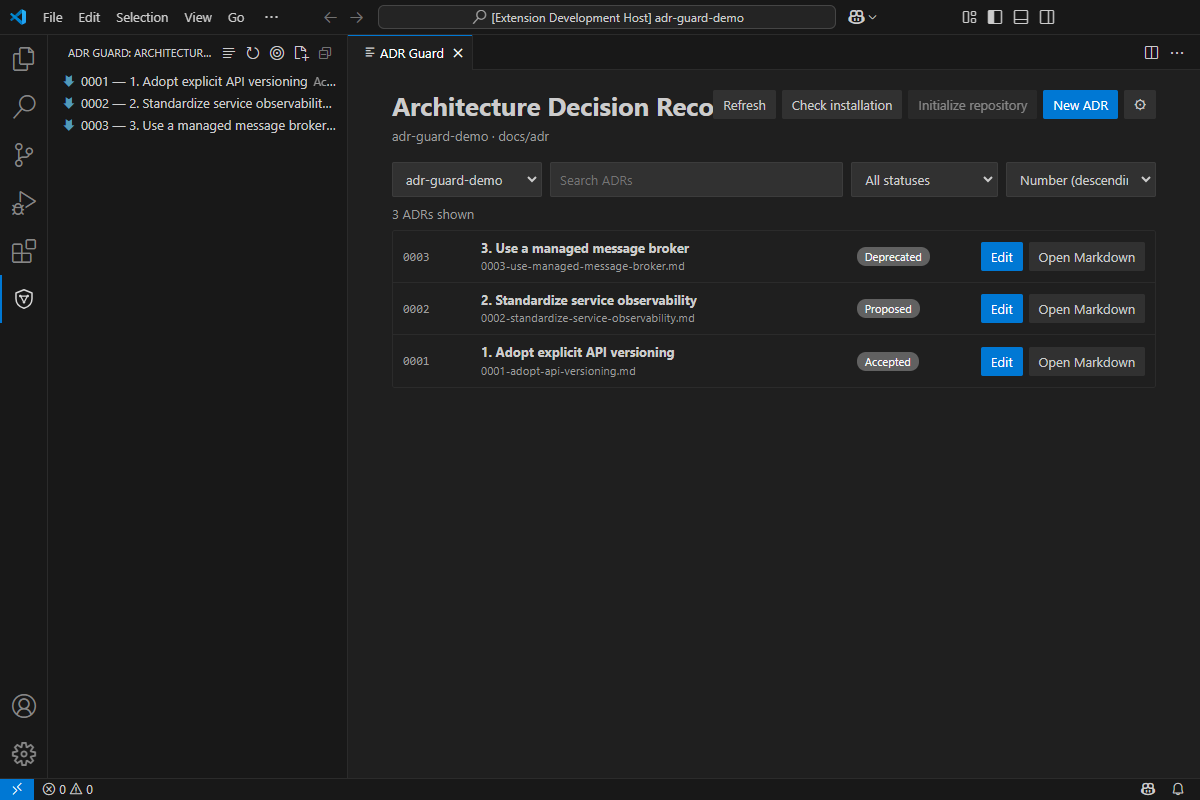Open the View menu
The image size is (1200, 800).
tap(198, 17)
